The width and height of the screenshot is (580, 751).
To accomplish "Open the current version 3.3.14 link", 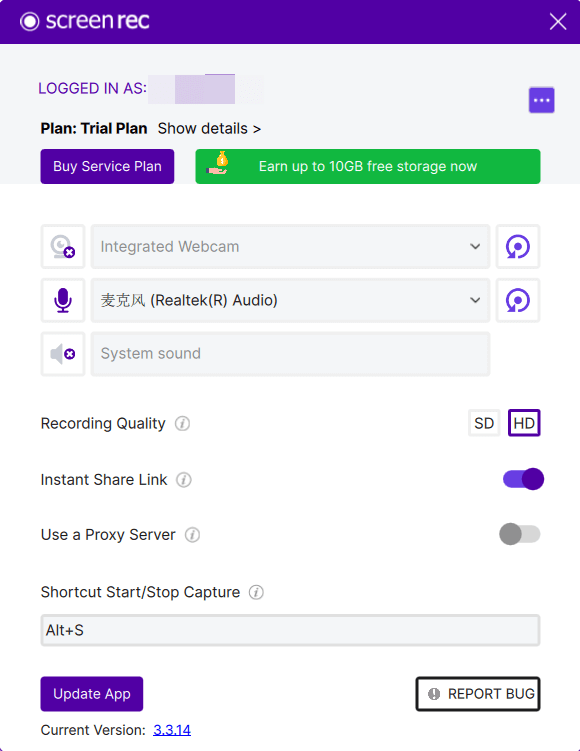I will (x=172, y=730).
